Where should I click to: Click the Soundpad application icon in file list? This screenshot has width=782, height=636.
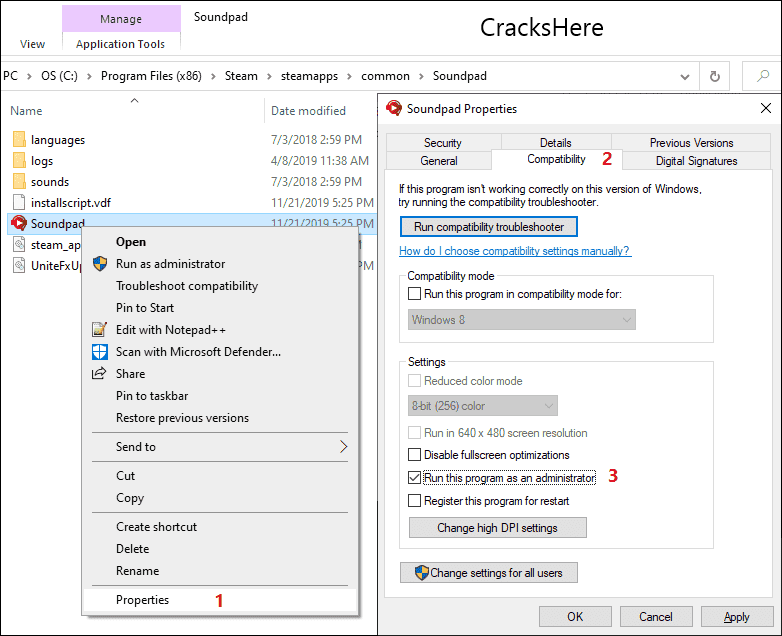click(x=19, y=223)
